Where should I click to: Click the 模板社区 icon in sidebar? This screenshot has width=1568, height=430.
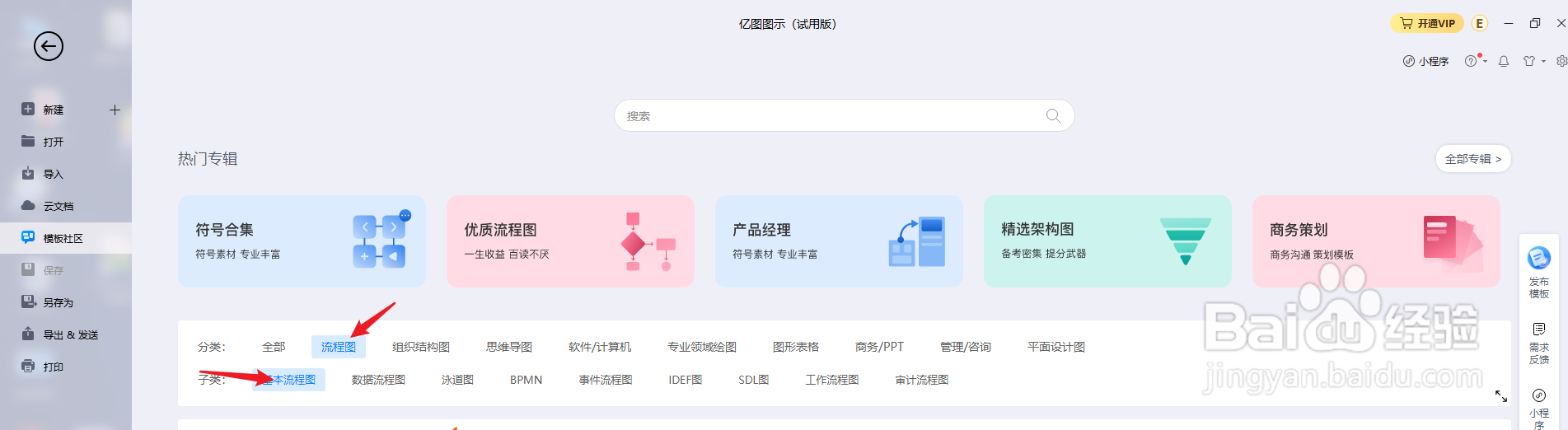click(x=28, y=237)
